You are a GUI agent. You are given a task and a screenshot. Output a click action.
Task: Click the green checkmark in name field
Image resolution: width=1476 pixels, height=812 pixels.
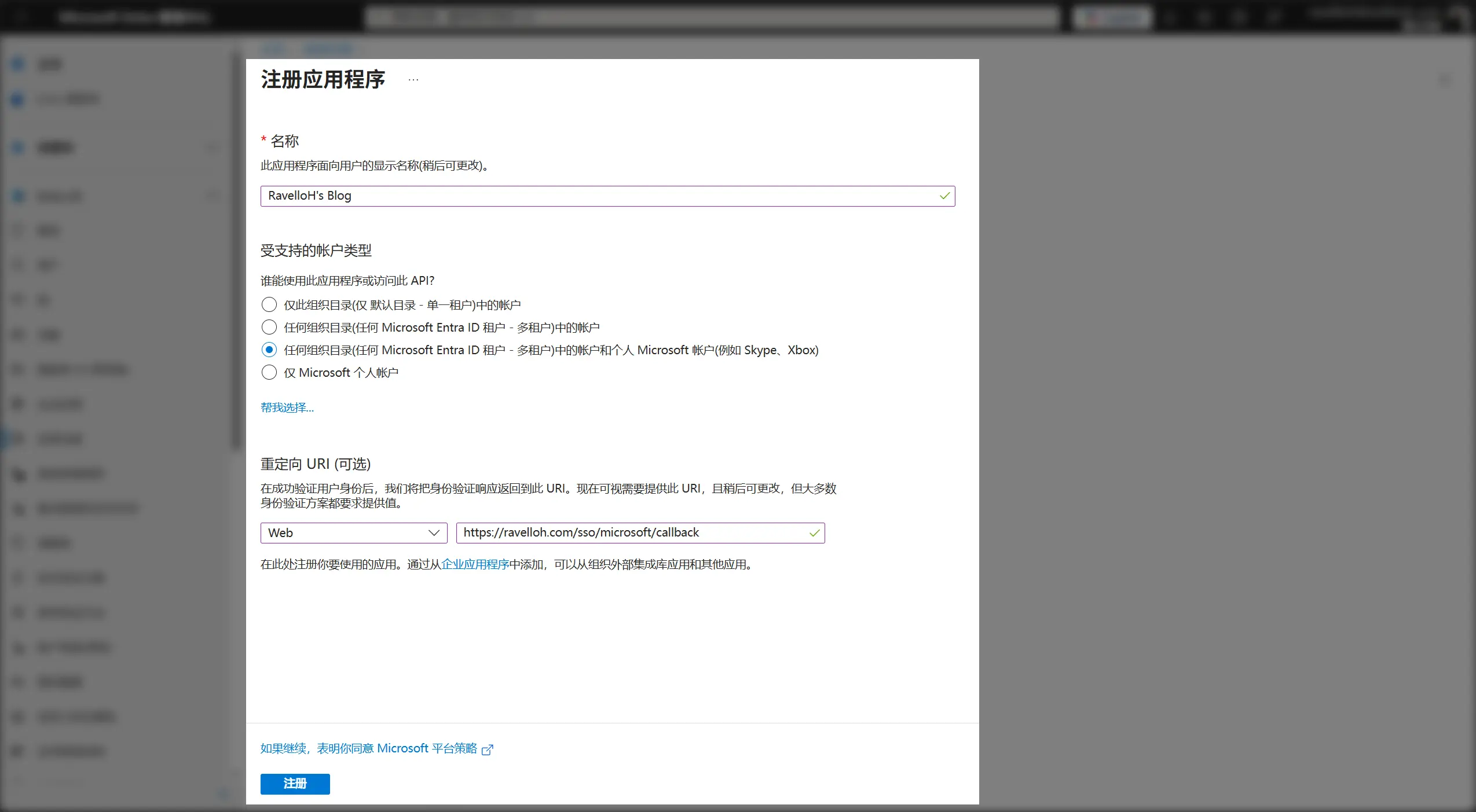click(944, 196)
